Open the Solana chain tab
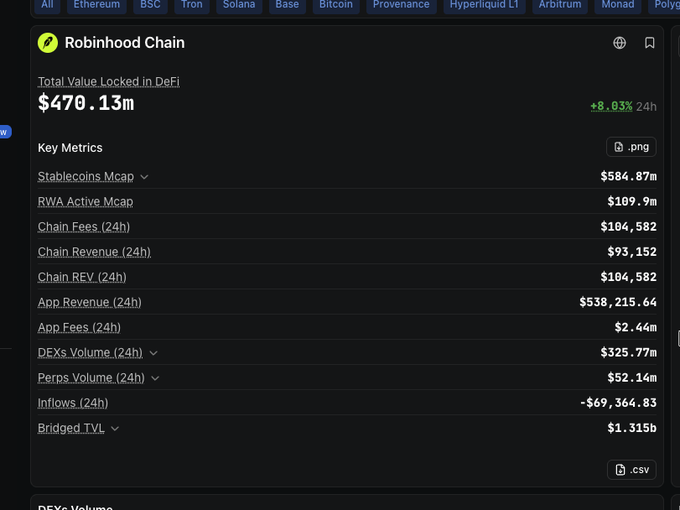Screen dimensions: 680x510 pyautogui.click(x=239, y=5)
